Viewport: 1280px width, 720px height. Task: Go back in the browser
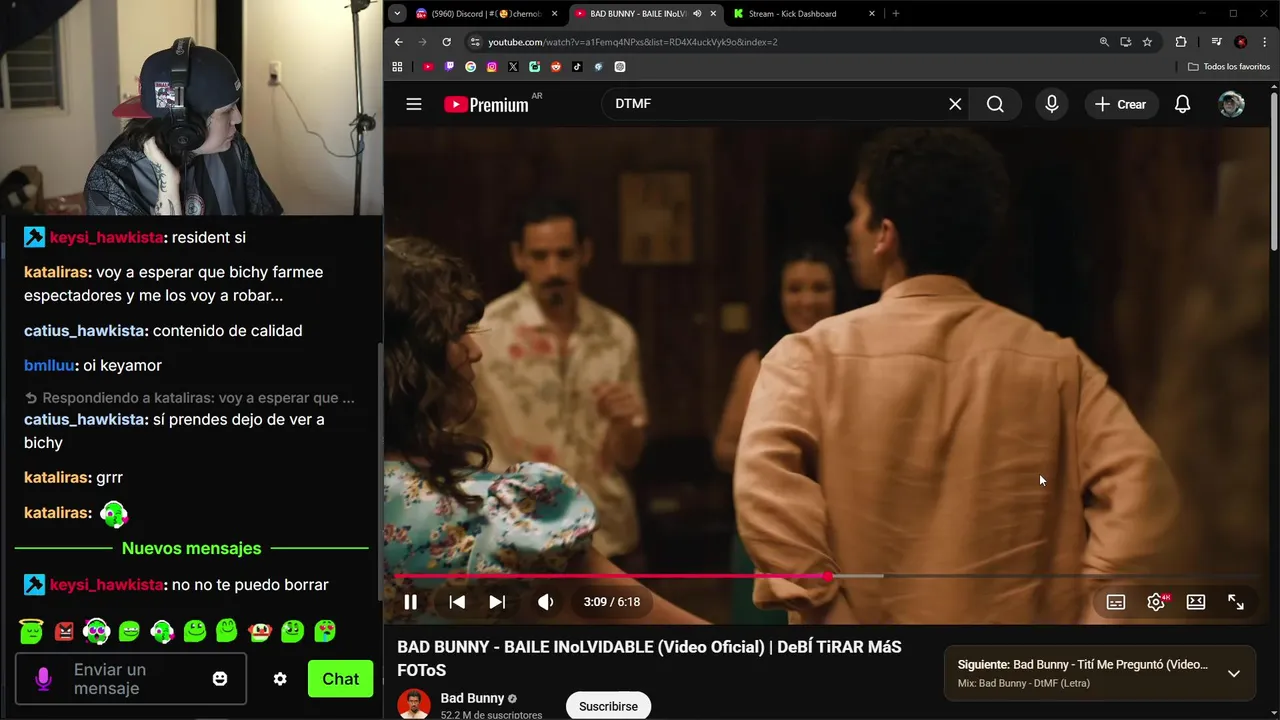398,42
